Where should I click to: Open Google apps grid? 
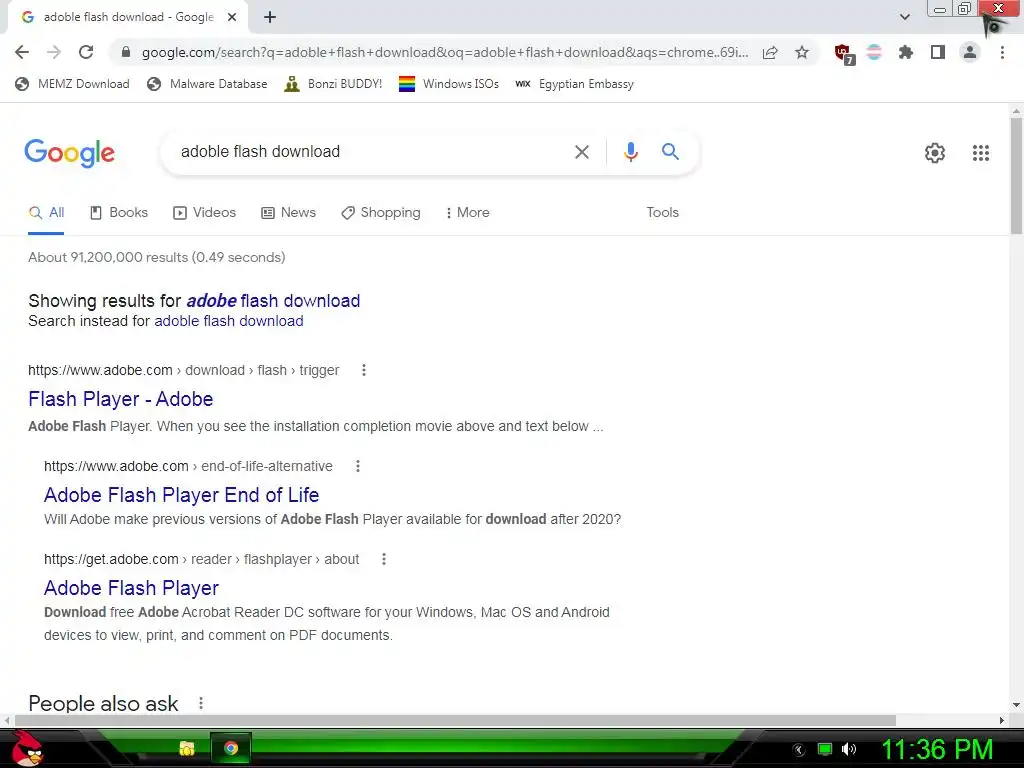980,153
